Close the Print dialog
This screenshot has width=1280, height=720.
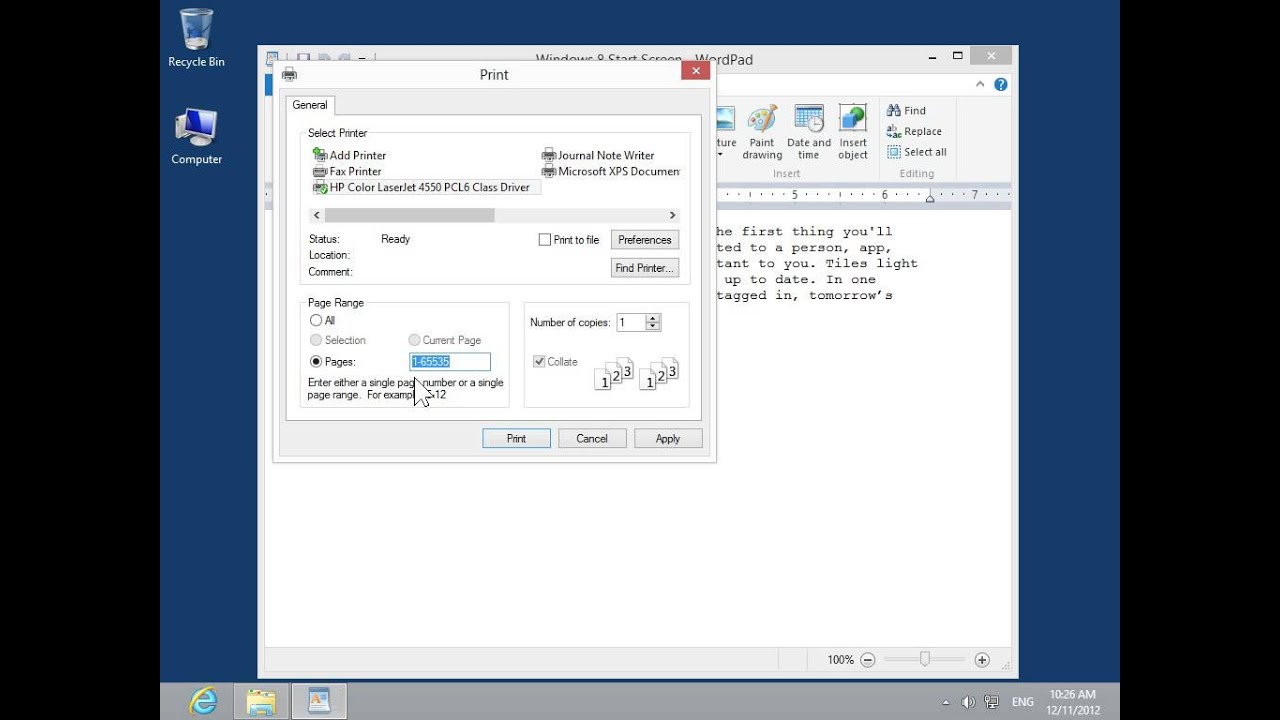tap(696, 70)
